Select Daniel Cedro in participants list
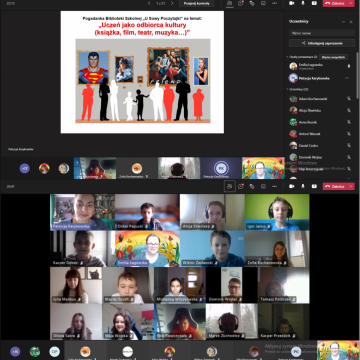 319,146
